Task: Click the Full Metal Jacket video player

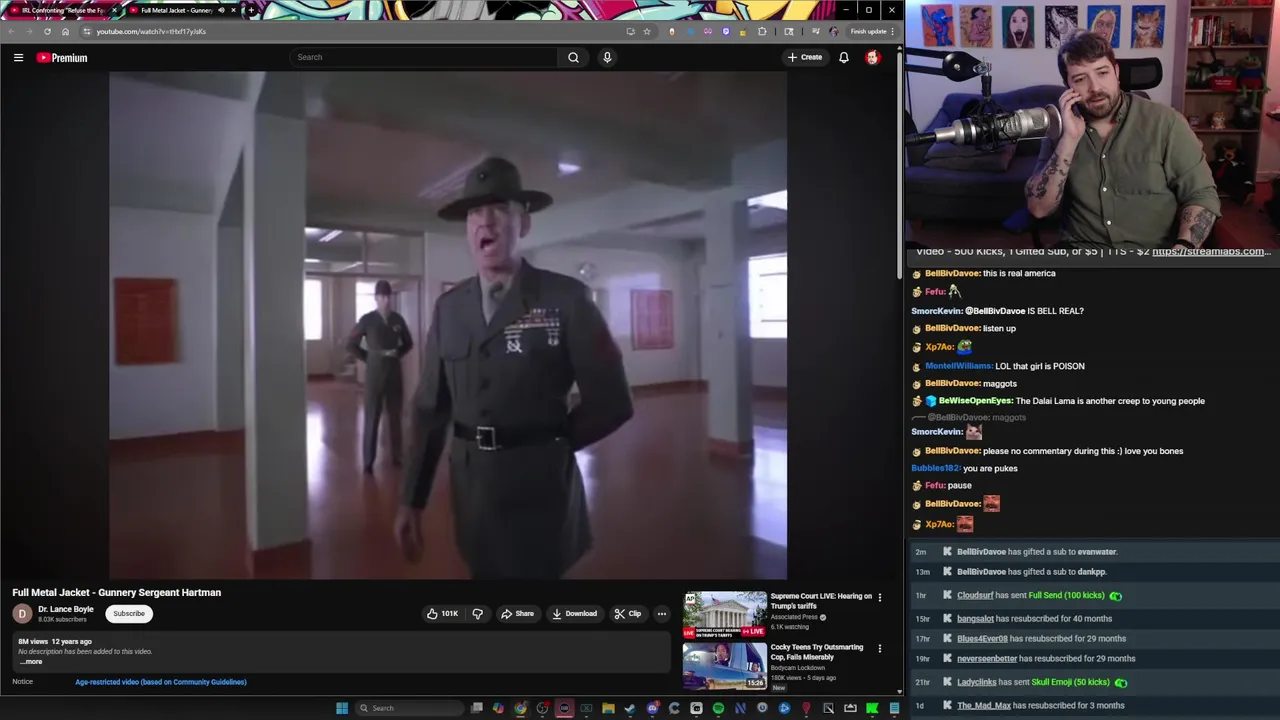Action: pyautogui.click(x=448, y=326)
